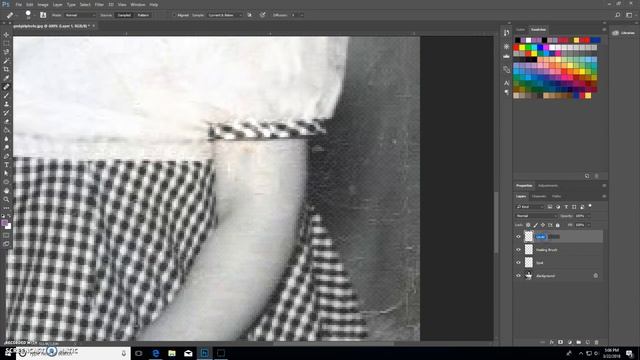
Task: Toggle lock transparent pixels
Action: [528, 225]
